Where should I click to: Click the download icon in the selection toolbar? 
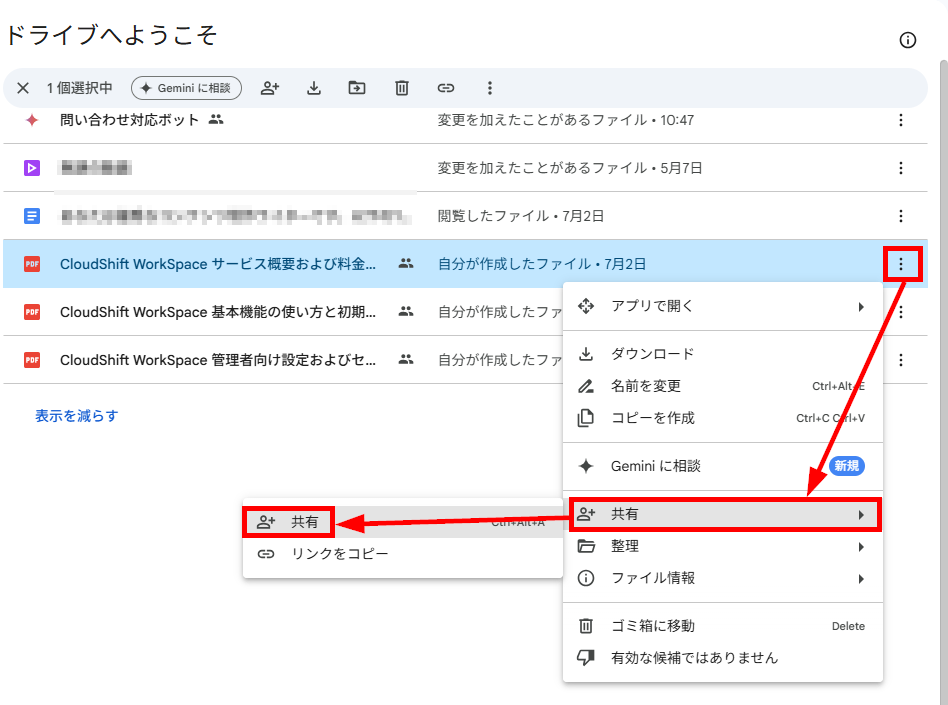(313, 88)
